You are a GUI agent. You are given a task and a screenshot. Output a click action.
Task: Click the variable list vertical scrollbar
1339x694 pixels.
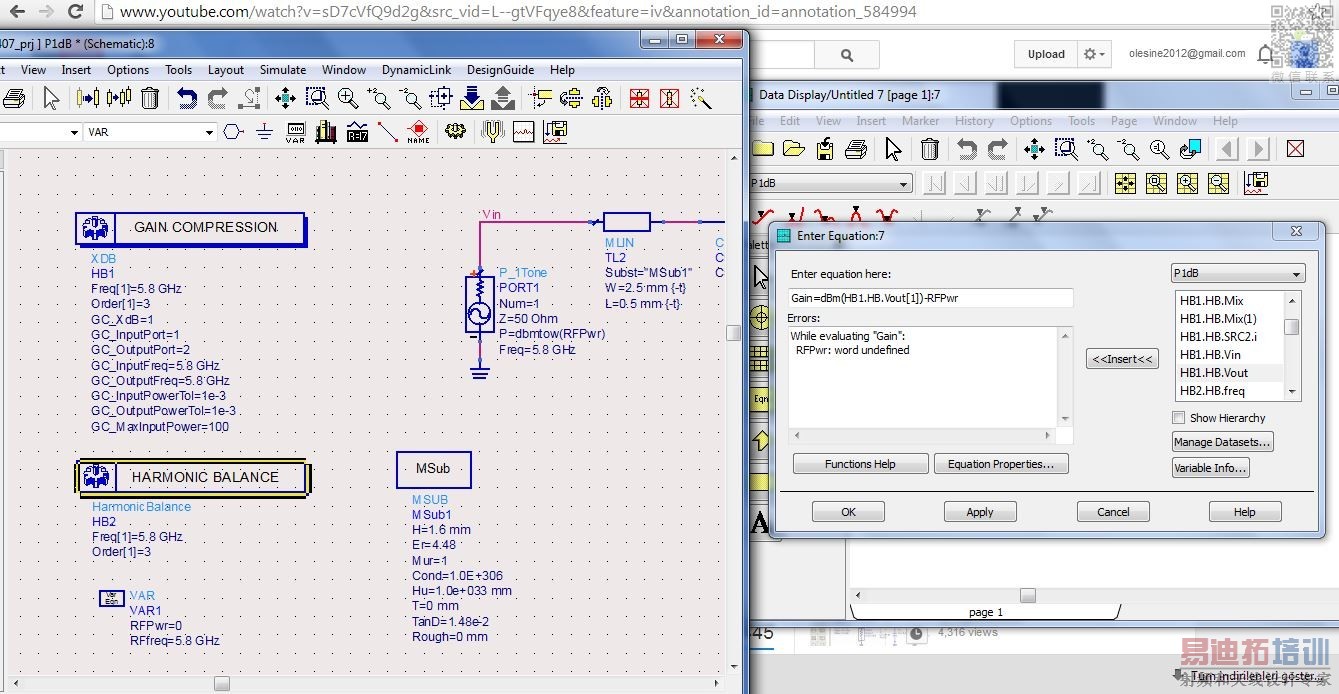click(1292, 346)
